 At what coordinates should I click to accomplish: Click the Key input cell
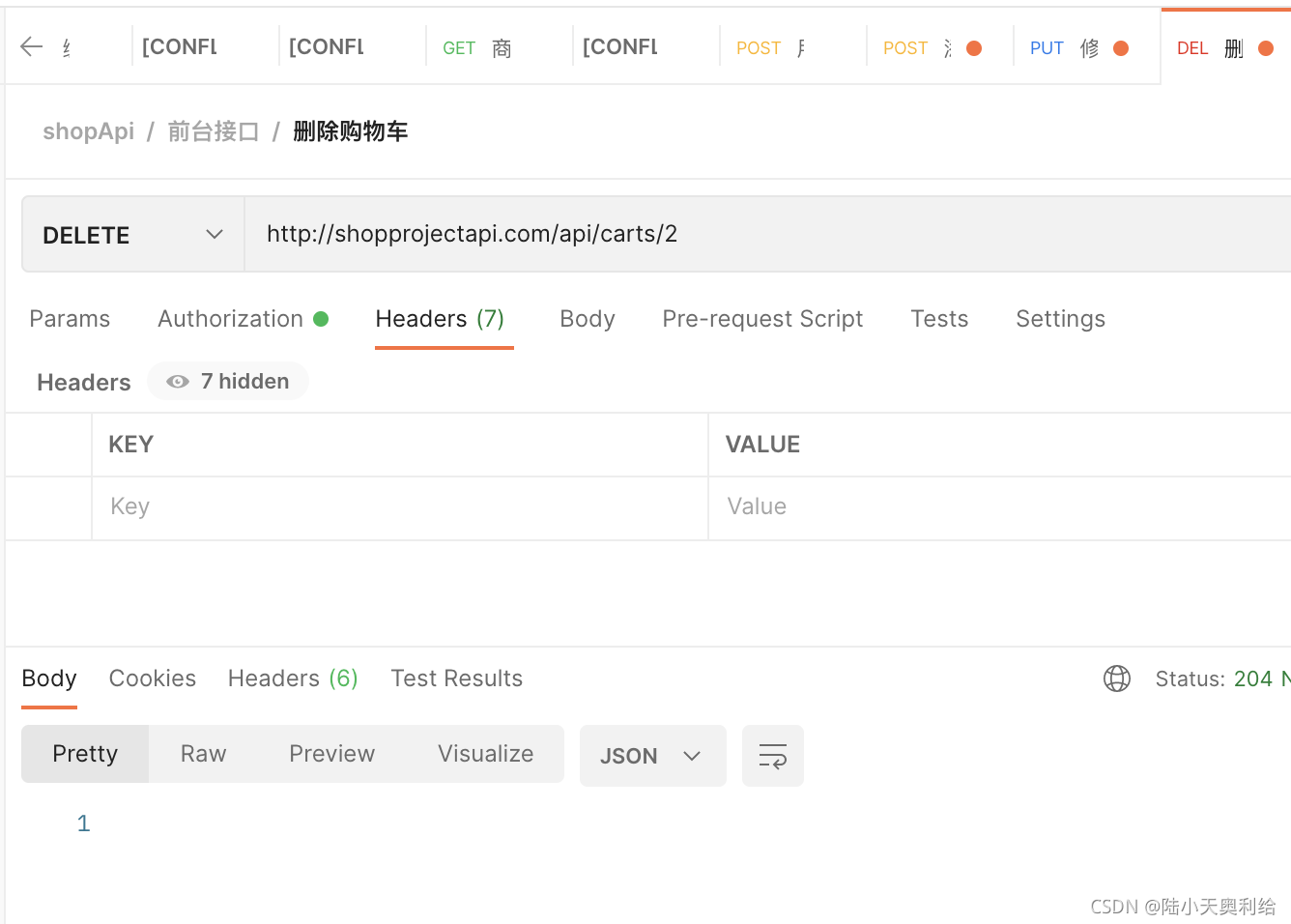pos(400,507)
